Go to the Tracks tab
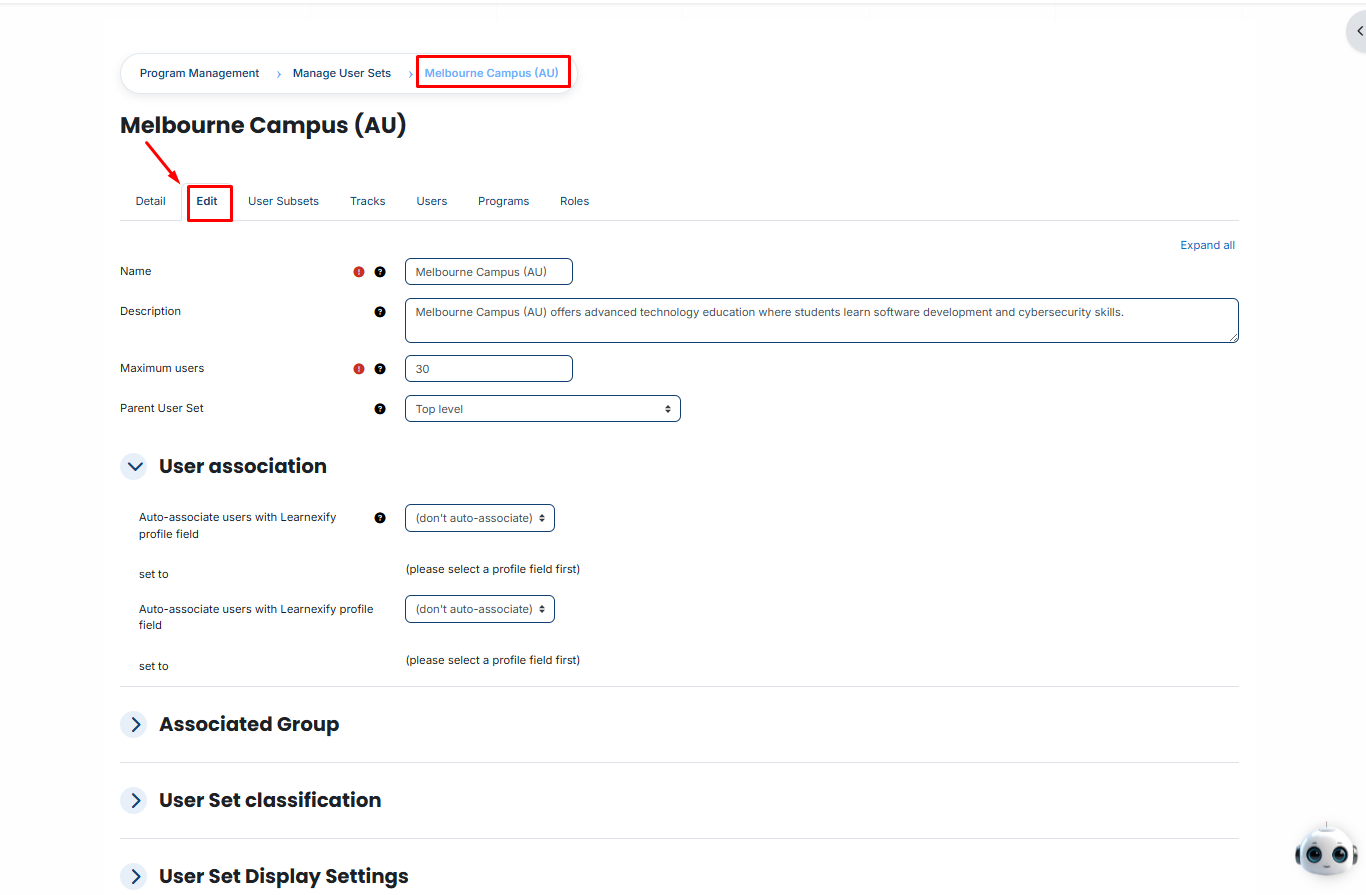 [368, 201]
